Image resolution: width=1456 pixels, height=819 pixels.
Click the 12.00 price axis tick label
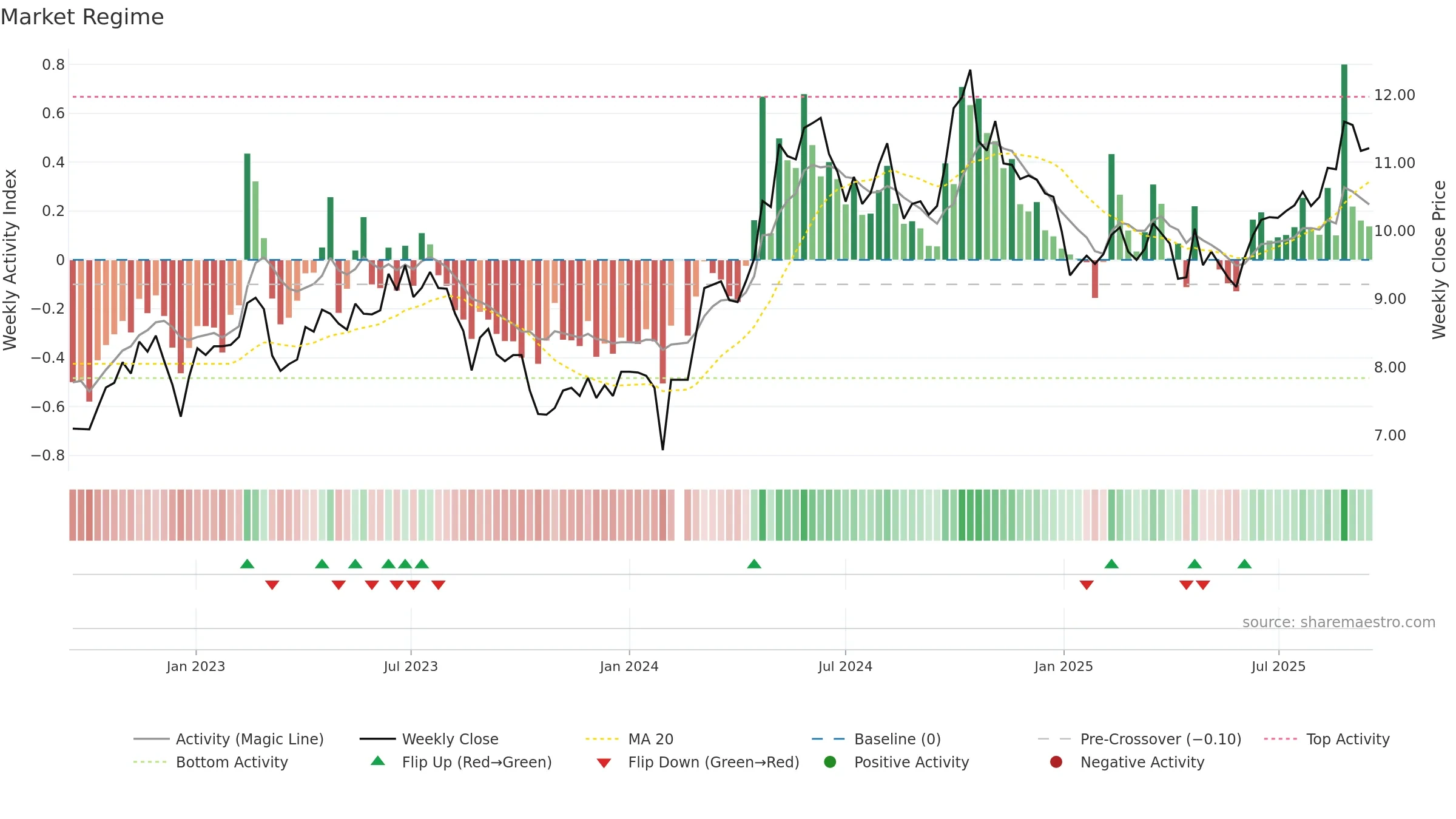click(x=1395, y=95)
